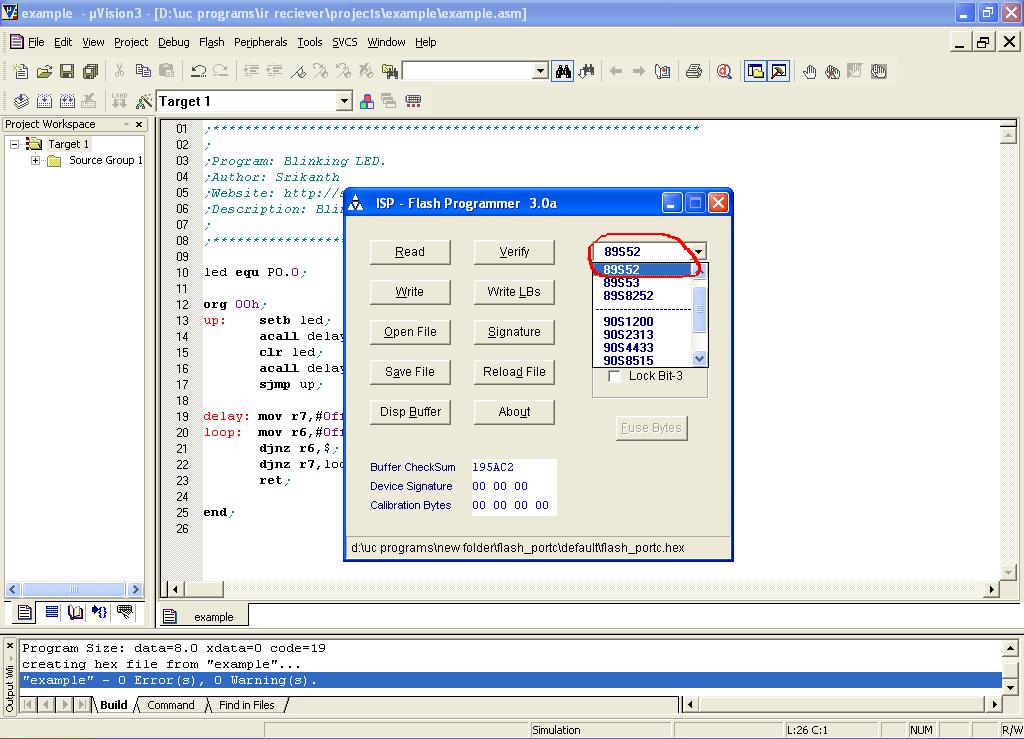Click the Disp Buffer button
1024x739 pixels.
pyautogui.click(x=410, y=412)
